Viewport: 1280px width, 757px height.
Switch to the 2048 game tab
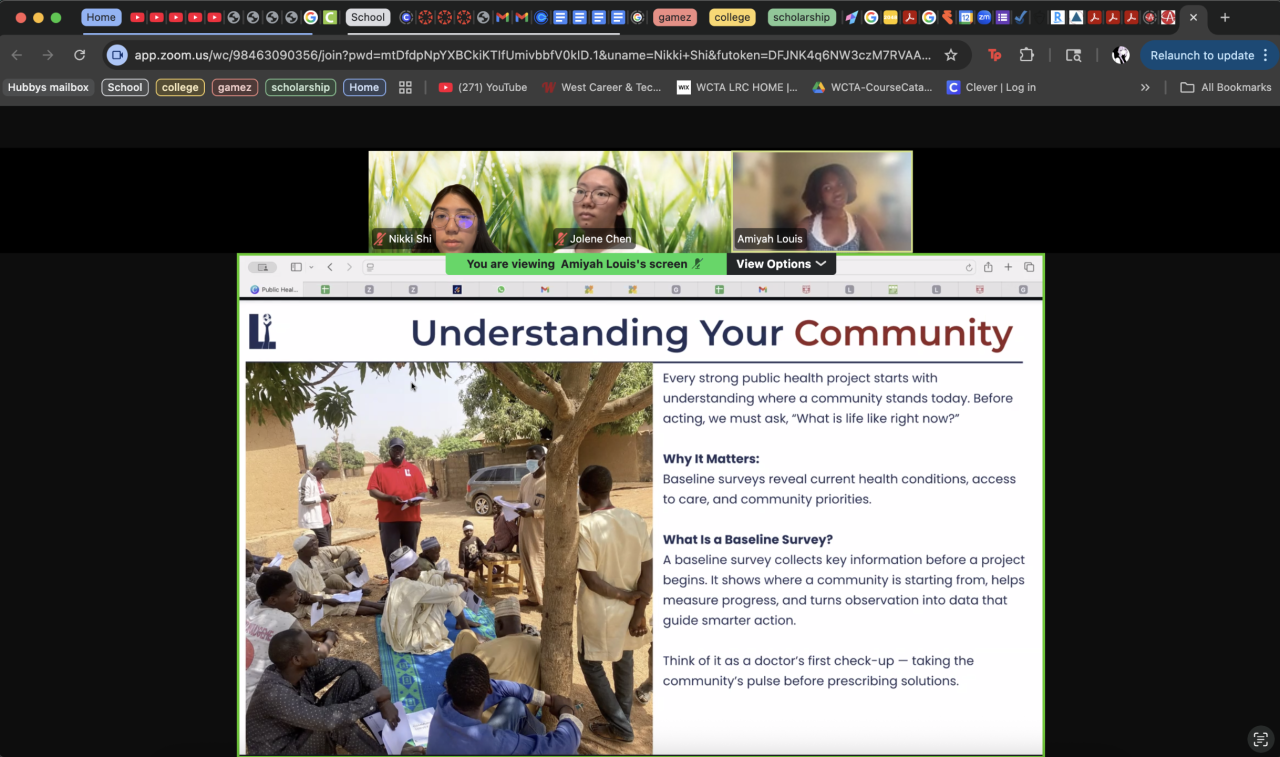point(890,17)
